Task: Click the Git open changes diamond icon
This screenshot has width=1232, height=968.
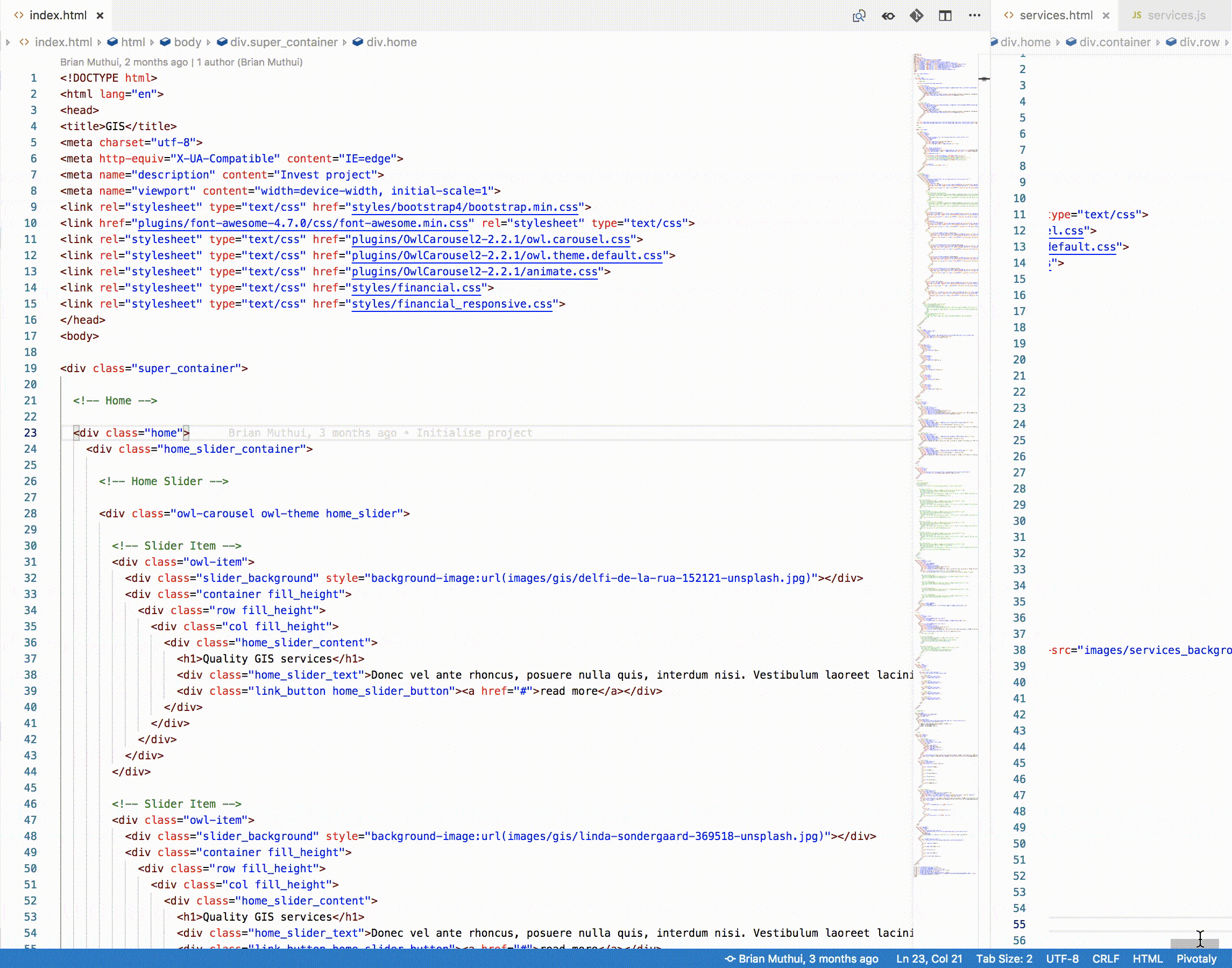Action: pyautogui.click(x=916, y=16)
